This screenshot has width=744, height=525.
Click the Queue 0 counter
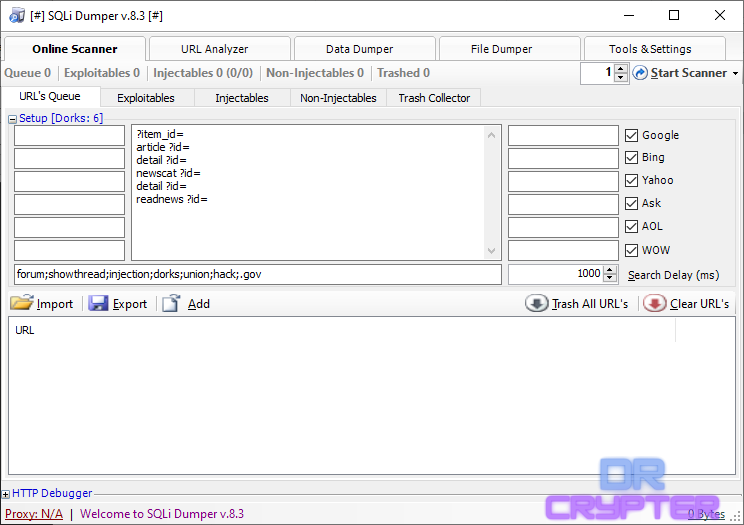[x=28, y=73]
